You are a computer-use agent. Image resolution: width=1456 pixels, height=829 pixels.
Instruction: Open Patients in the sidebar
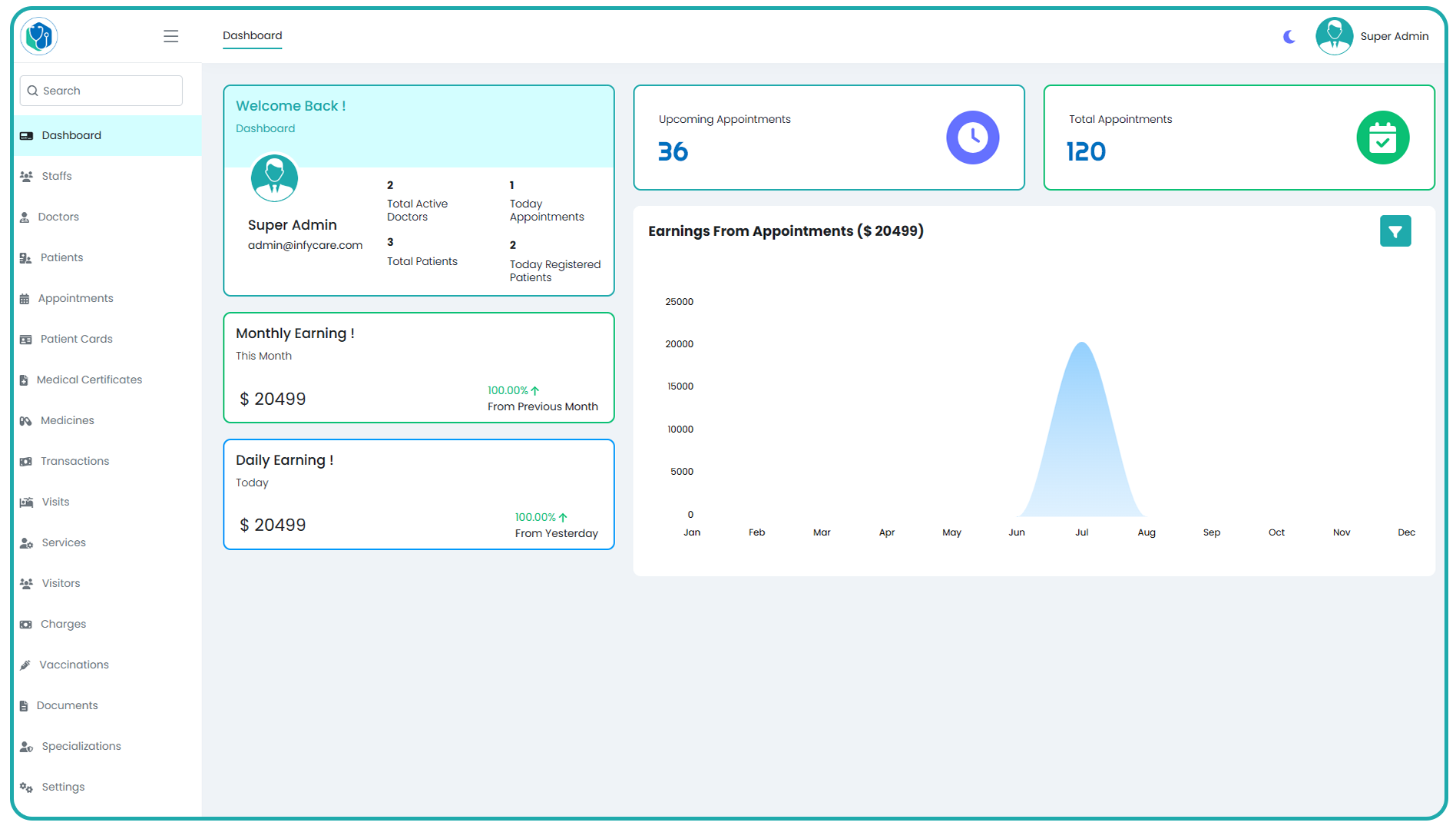pyautogui.click(x=108, y=257)
